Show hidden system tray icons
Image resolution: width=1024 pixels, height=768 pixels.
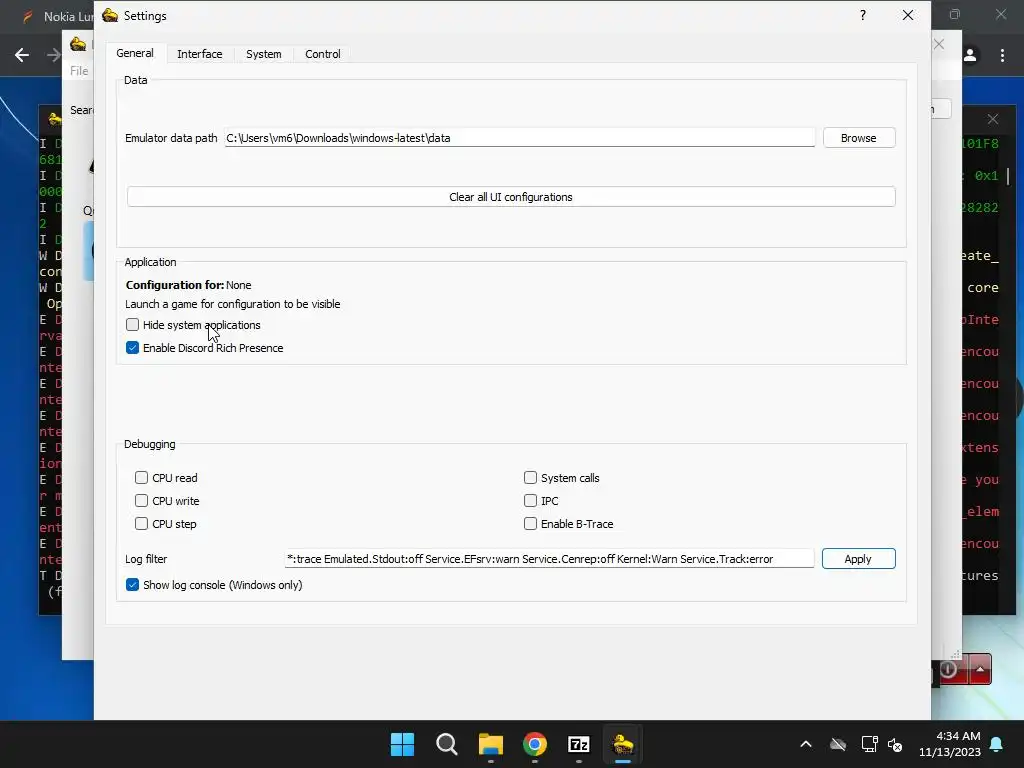point(806,744)
